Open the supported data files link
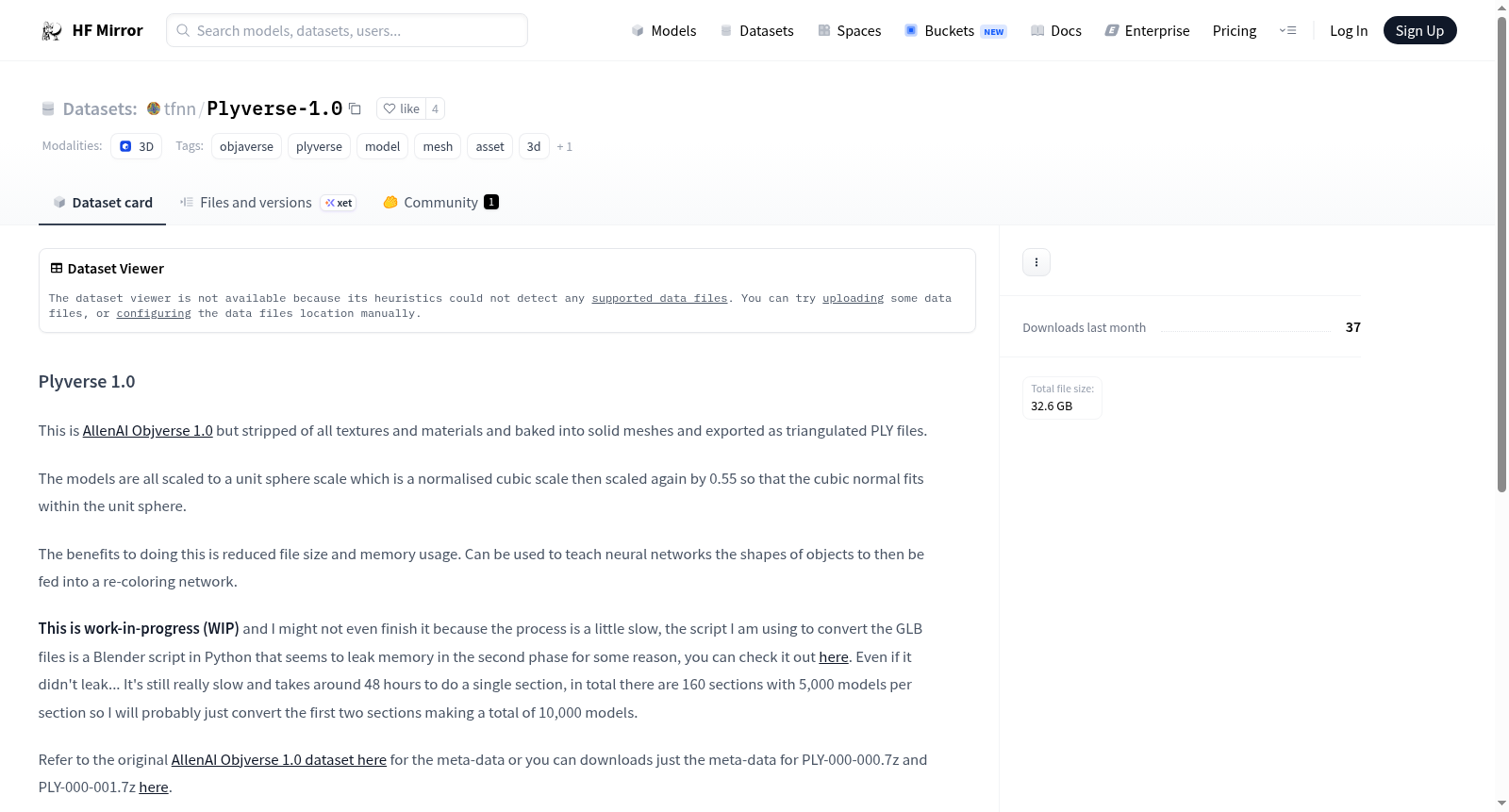 (x=659, y=298)
